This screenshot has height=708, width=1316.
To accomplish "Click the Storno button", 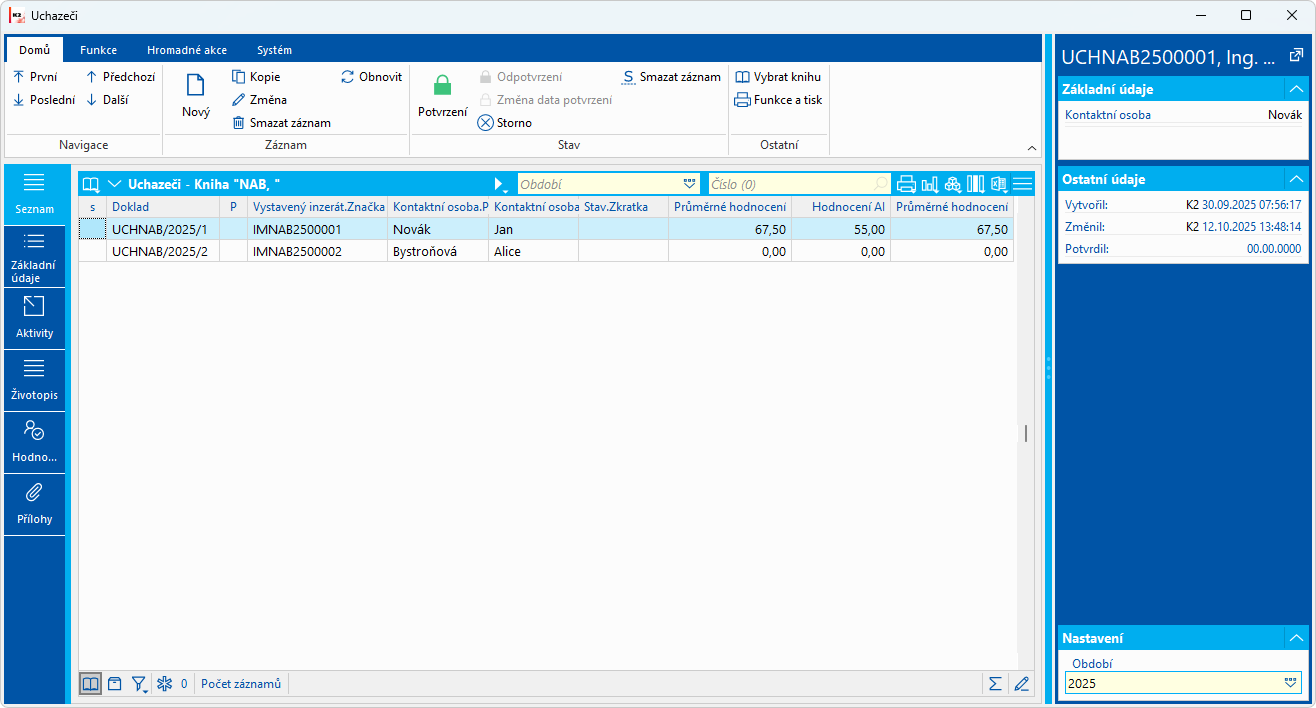I will 505,123.
